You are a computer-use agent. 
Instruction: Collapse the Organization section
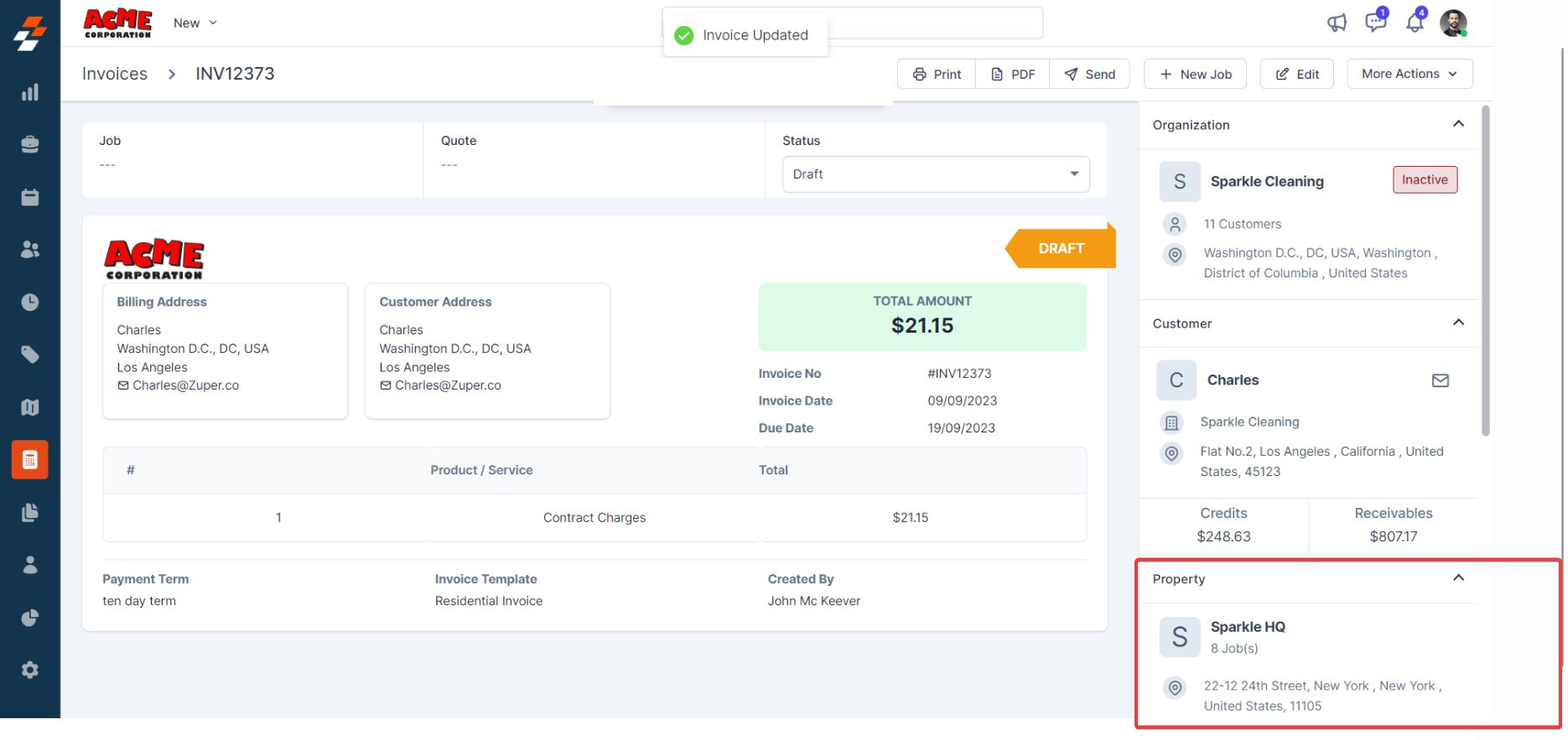(x=1458, y=124)
